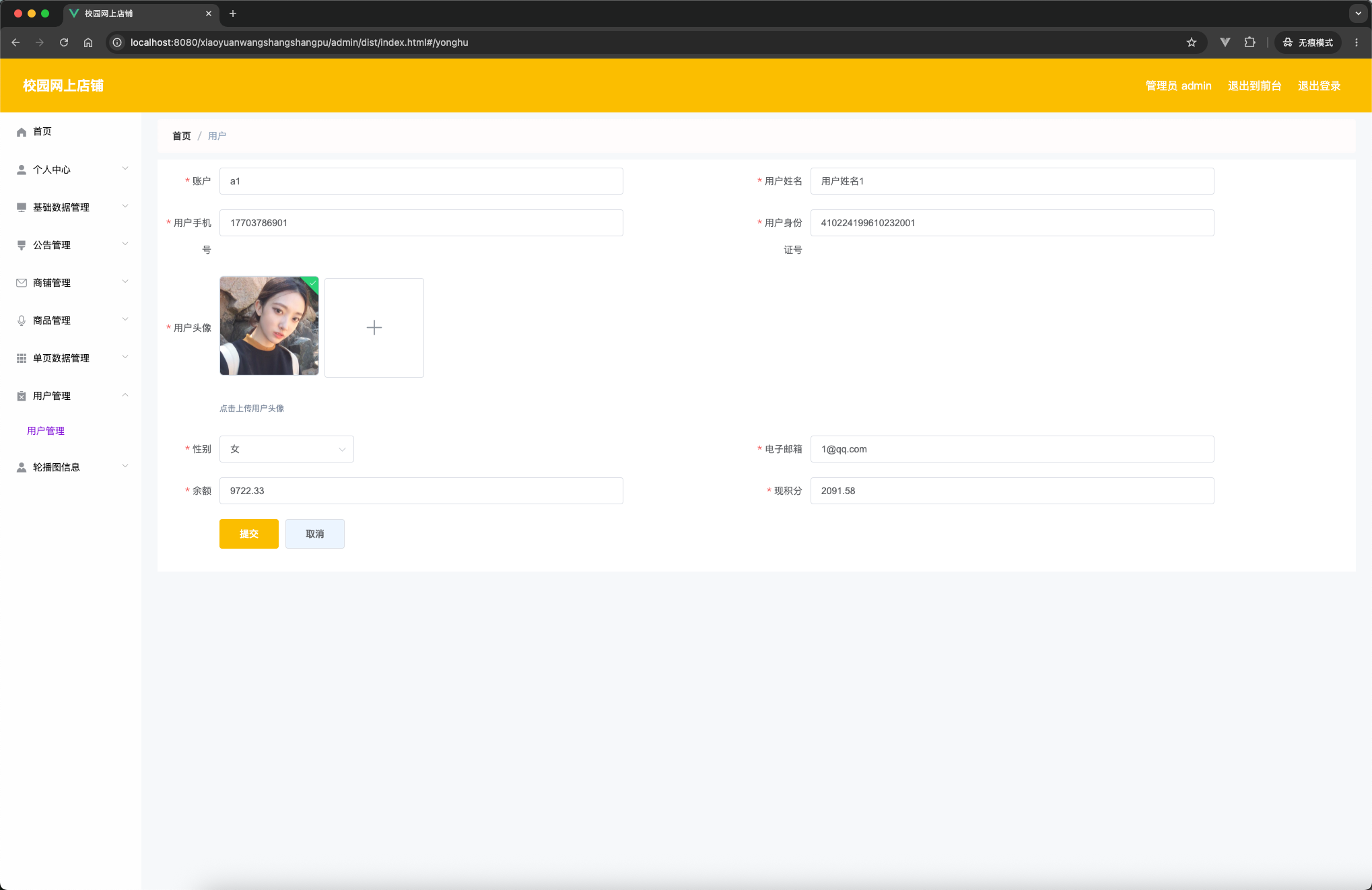Open the tab search dropdown arrow
The height and width of the screenshot is (890, 1372).
(1358, 13)
